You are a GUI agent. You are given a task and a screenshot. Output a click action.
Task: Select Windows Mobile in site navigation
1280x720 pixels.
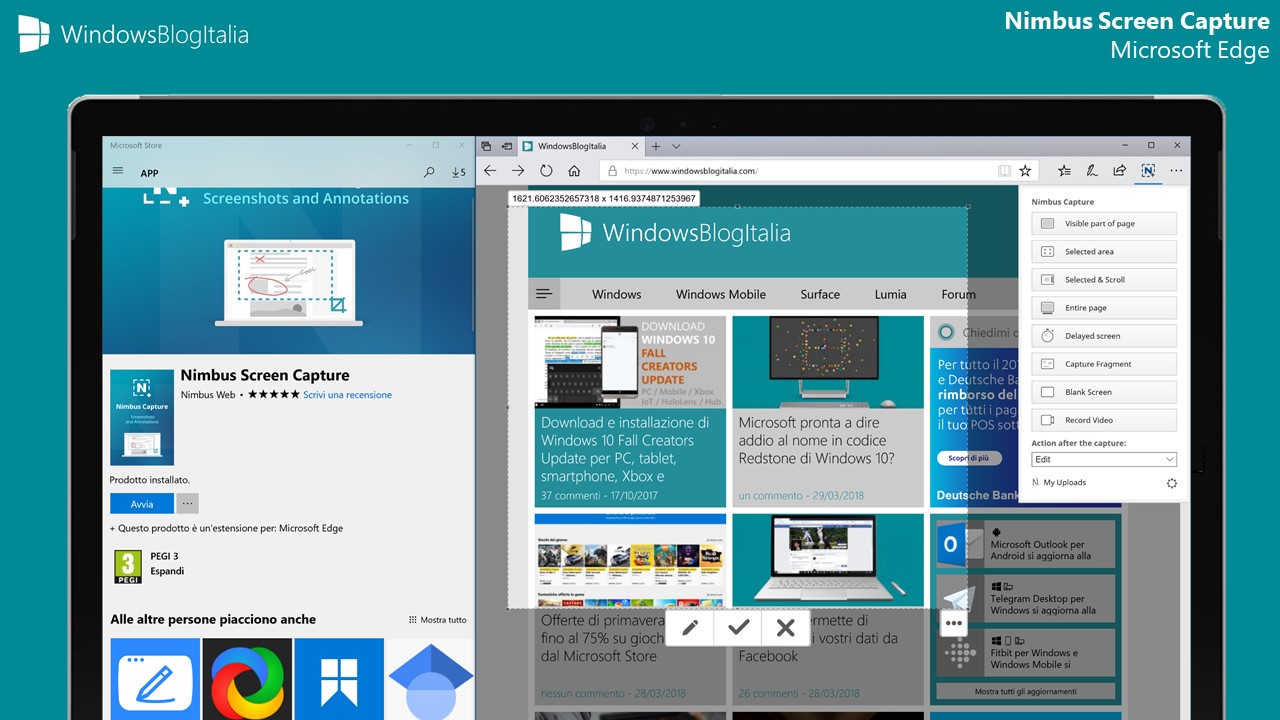point(721,294)
